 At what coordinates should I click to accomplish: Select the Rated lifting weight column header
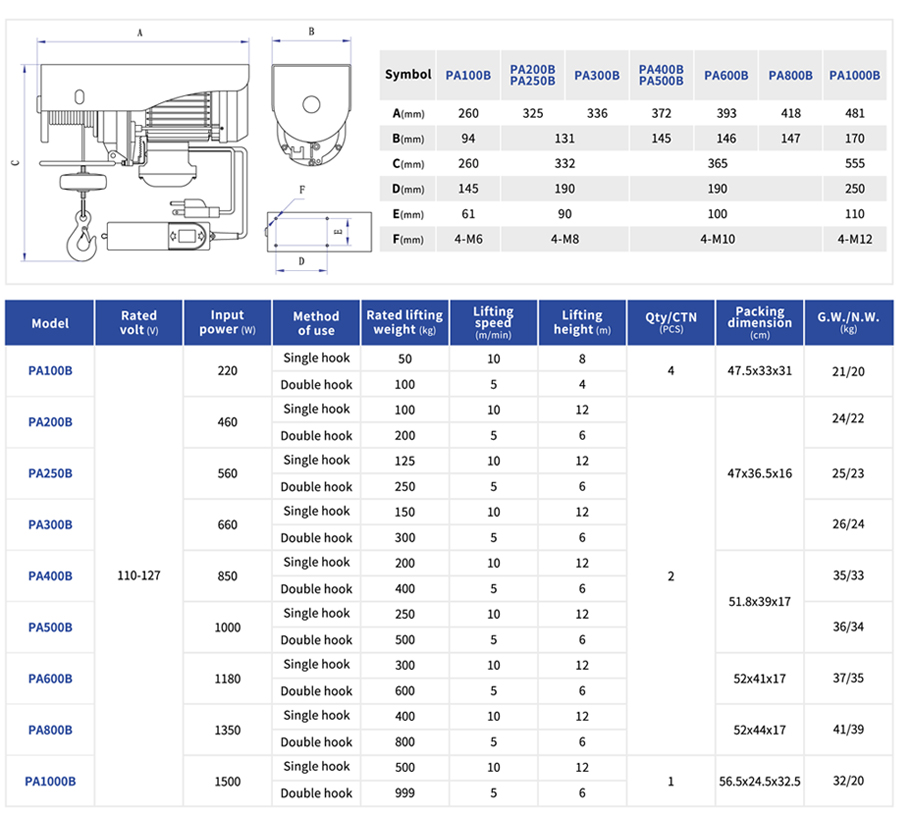(x=406, y=323)
